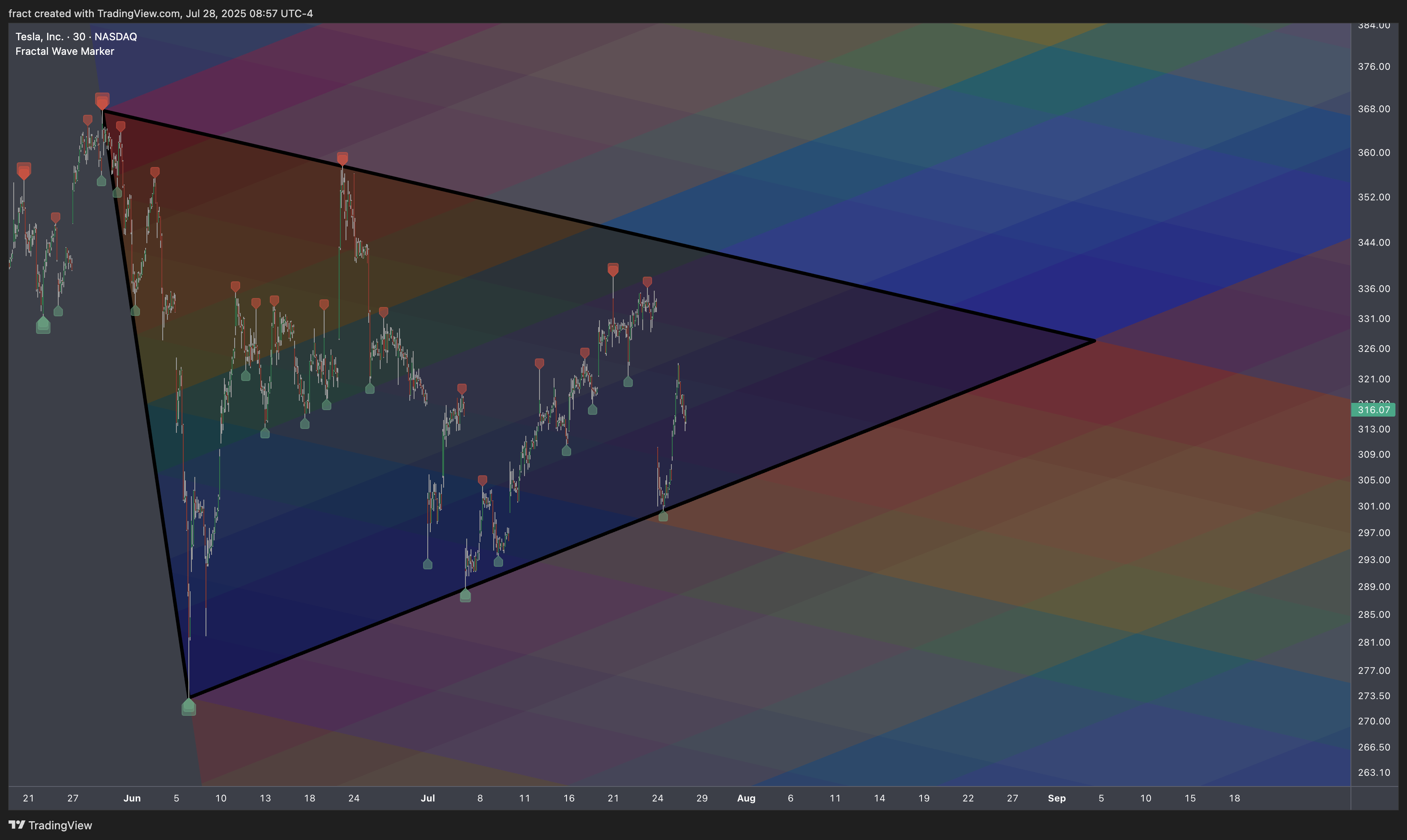Click the 309.00 price axis label
The image size is (1407, 840).
click(x=1374, y=455)
